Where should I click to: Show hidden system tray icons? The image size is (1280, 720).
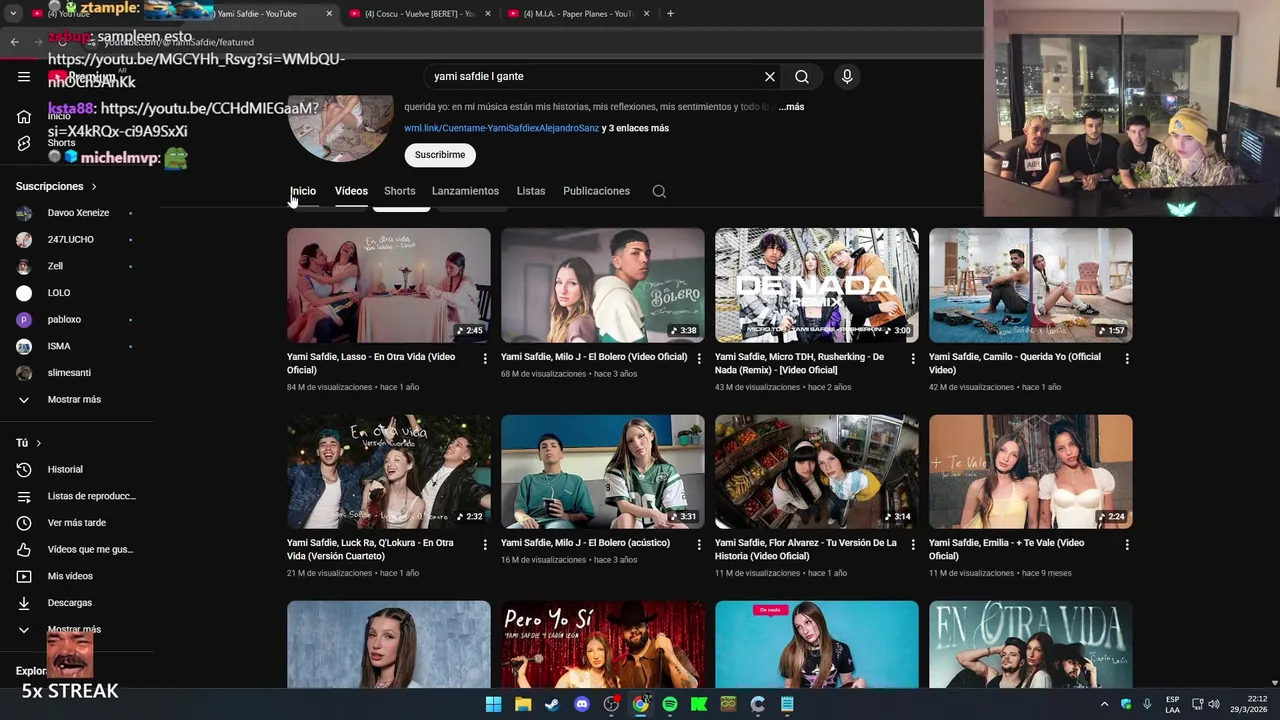(x=1104, y=704)
